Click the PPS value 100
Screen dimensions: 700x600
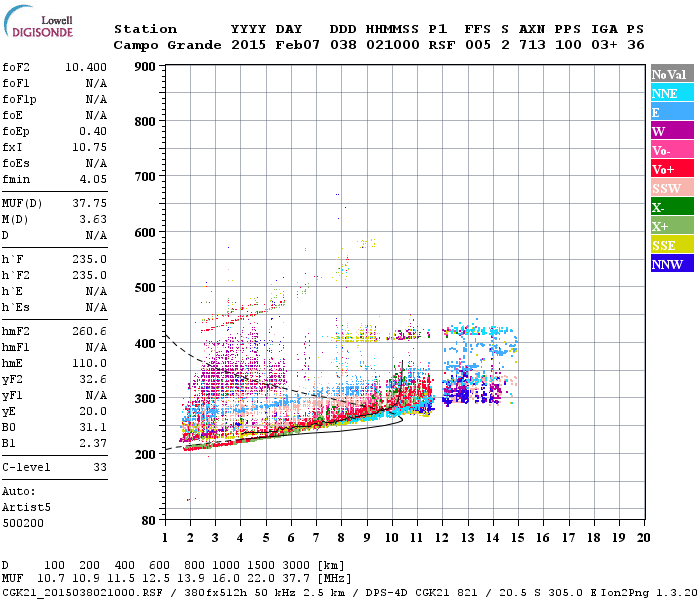[568, 45]
